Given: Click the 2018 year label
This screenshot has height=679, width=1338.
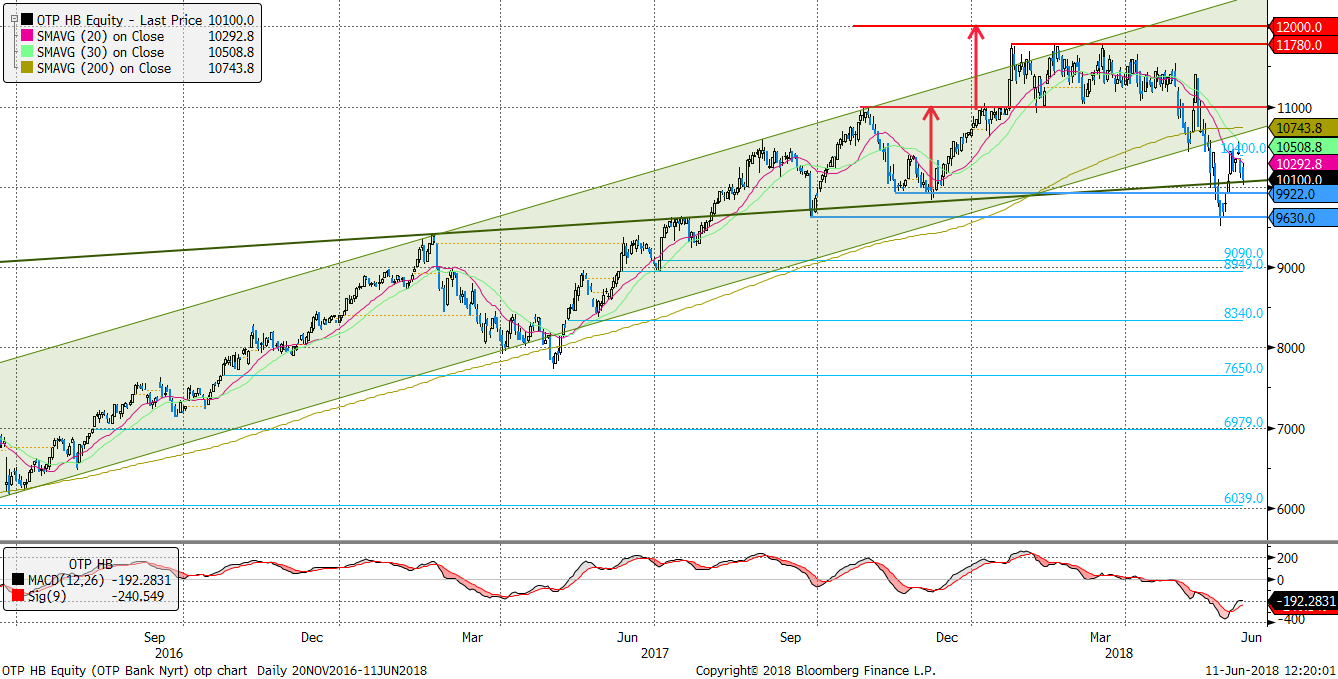Looking at the screenshot, I should coord(1120,652).
